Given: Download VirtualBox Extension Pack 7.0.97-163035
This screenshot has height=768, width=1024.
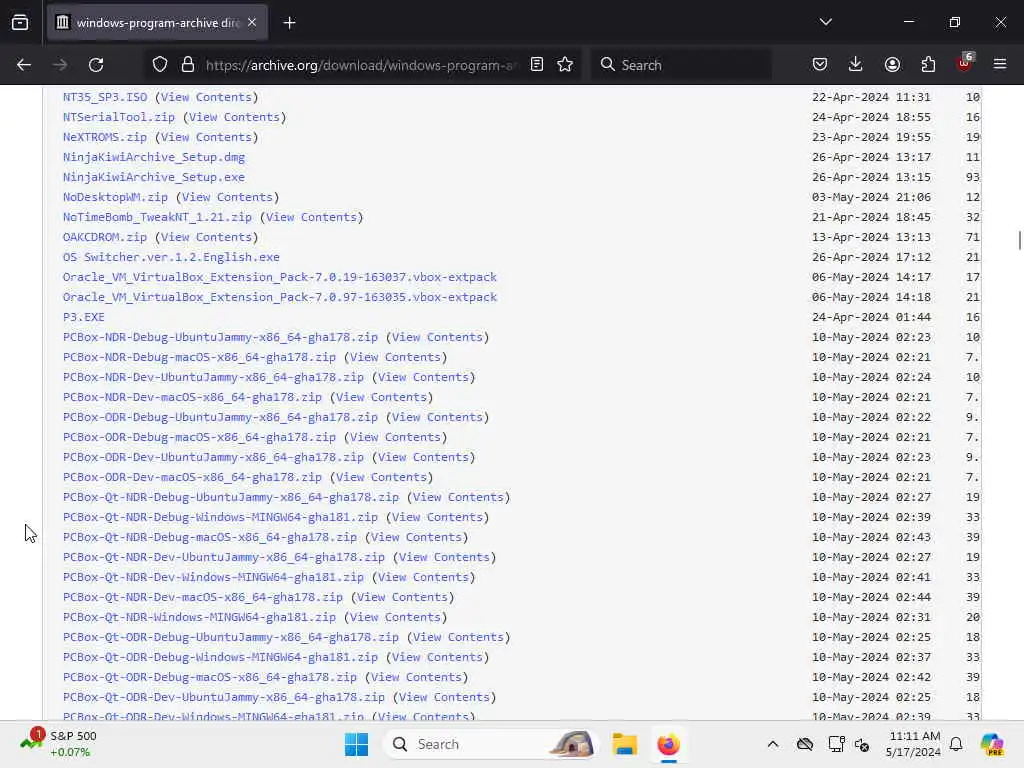Looking at the screenshot, I should coord(280,297).
